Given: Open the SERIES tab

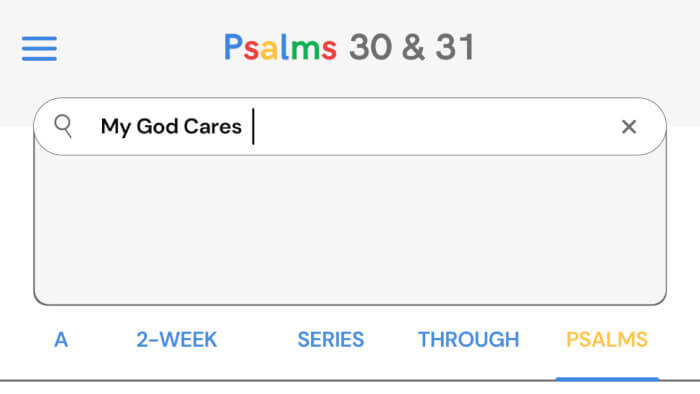Looking at the screenshot, I should pos(330,340).
